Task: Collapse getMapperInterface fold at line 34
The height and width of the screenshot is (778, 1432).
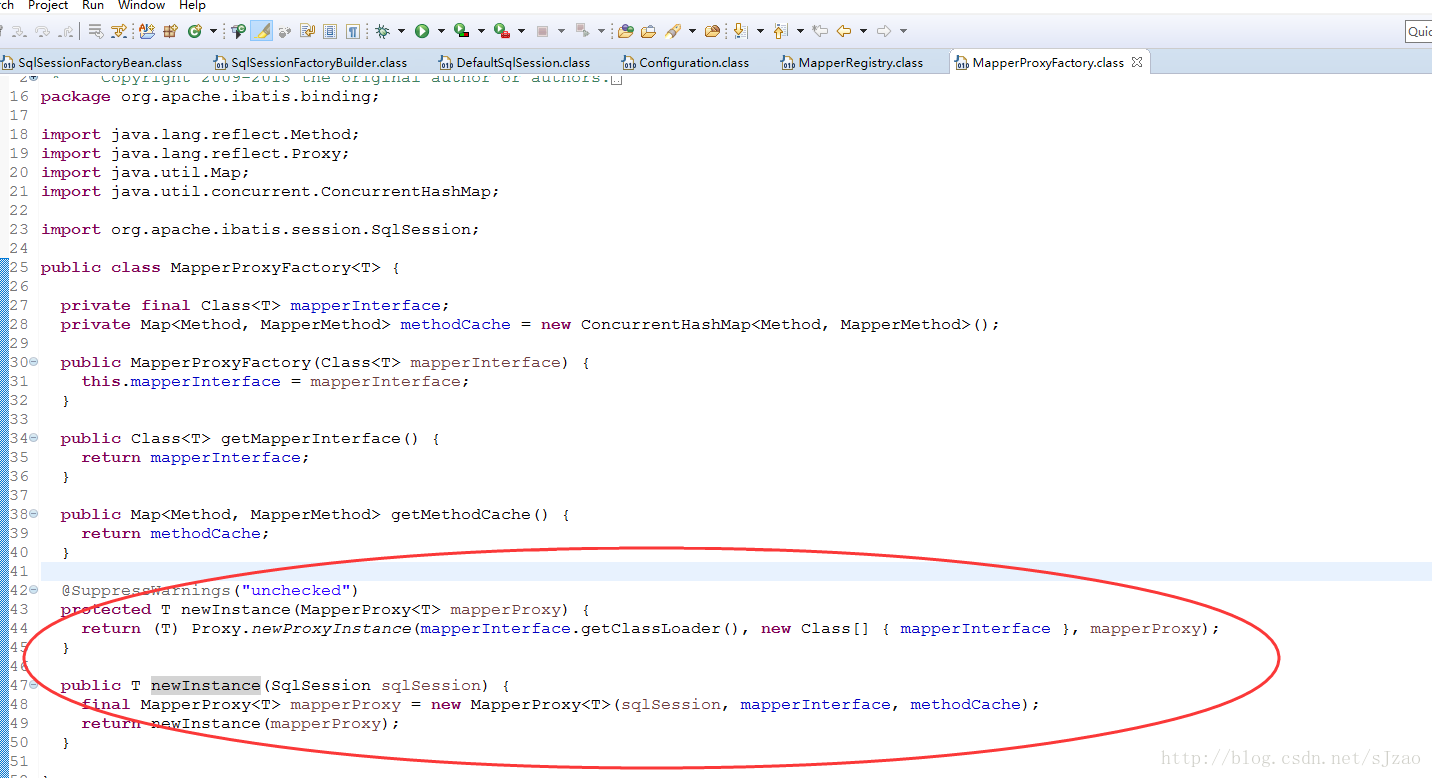Action: (x=33, y=438)
